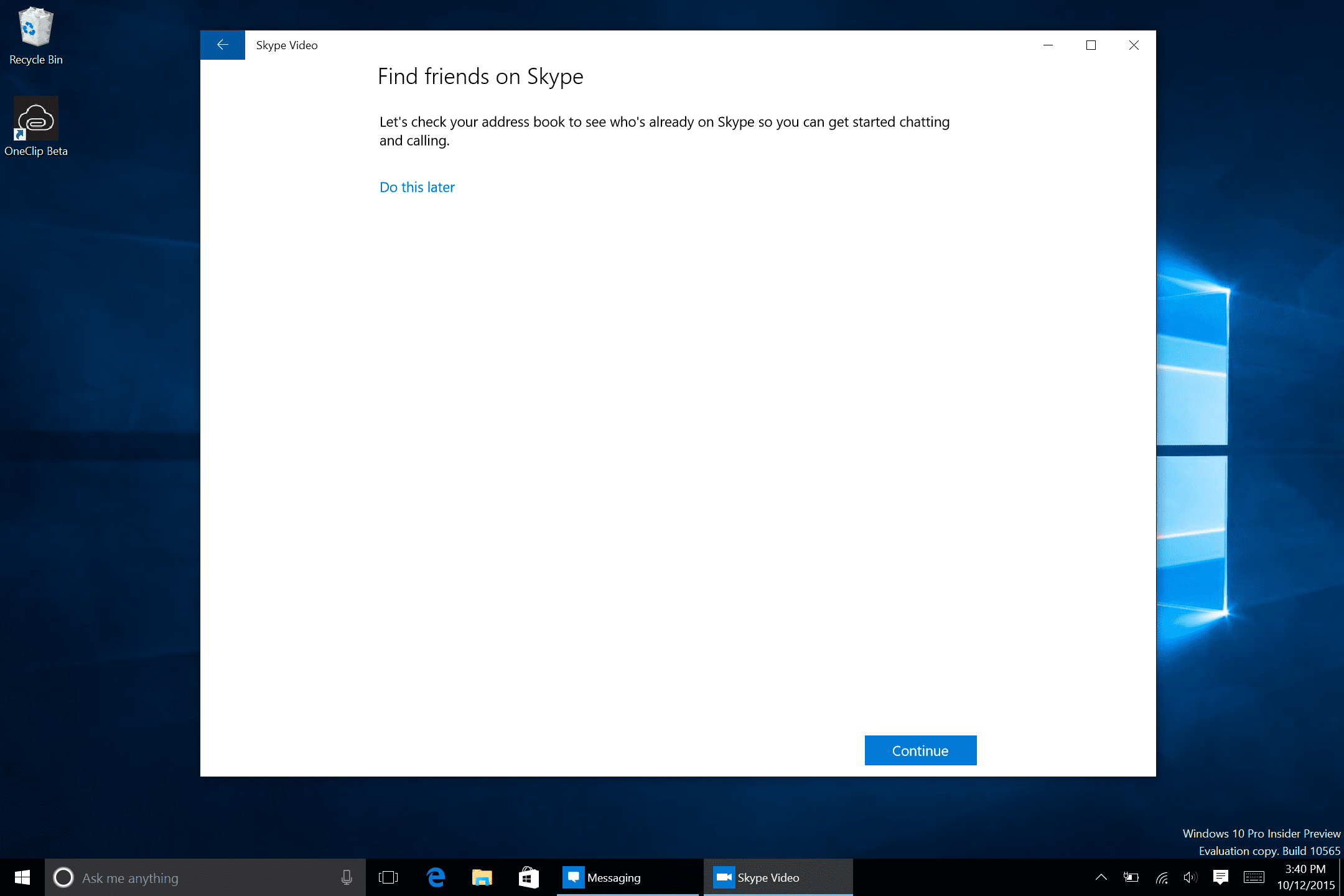Open the Action Center notifications icon
The image size is (1344, 896).
[x=1220, y=877]
